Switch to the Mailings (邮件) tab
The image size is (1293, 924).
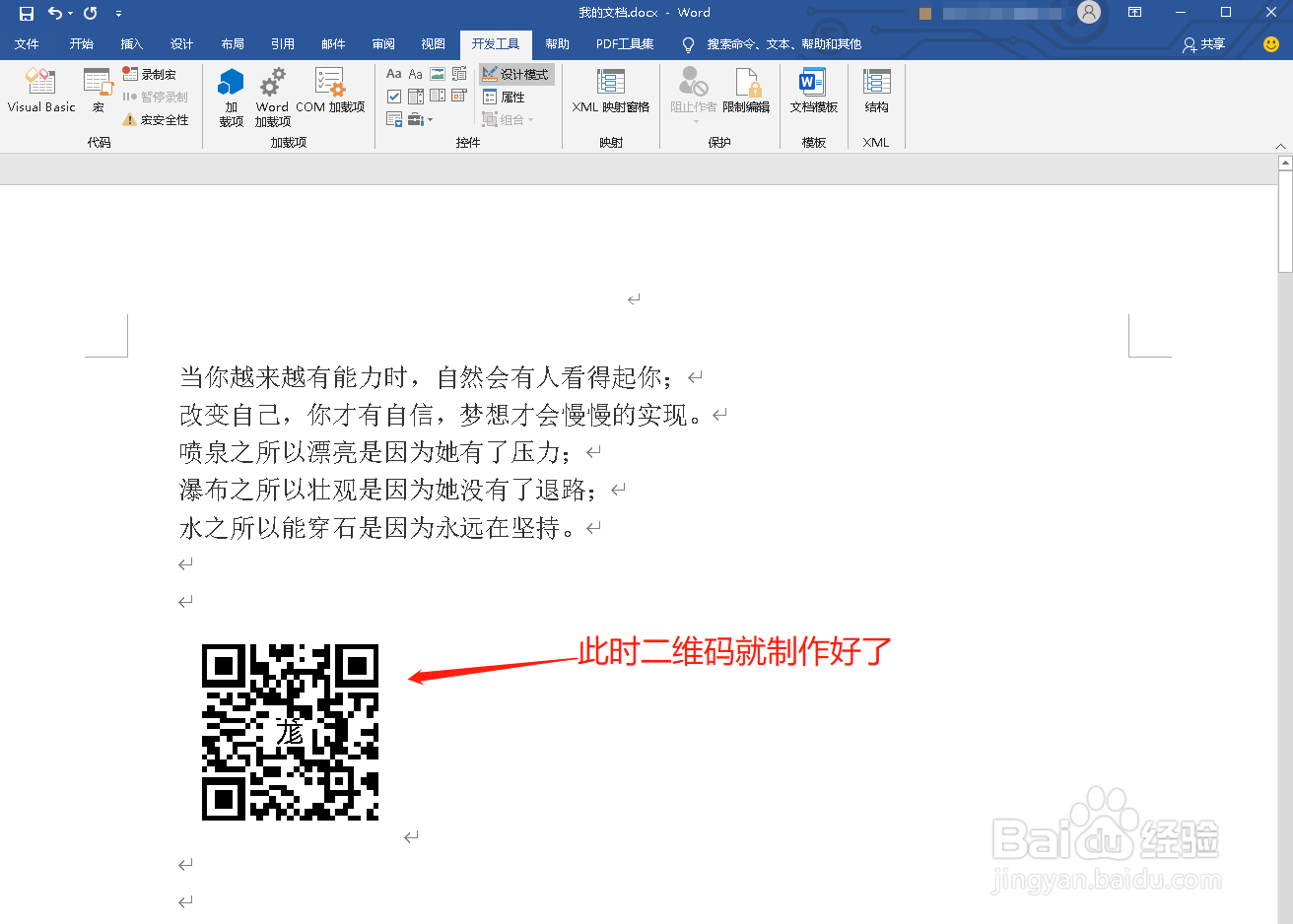pyautogui.click(x=333, y=44)
